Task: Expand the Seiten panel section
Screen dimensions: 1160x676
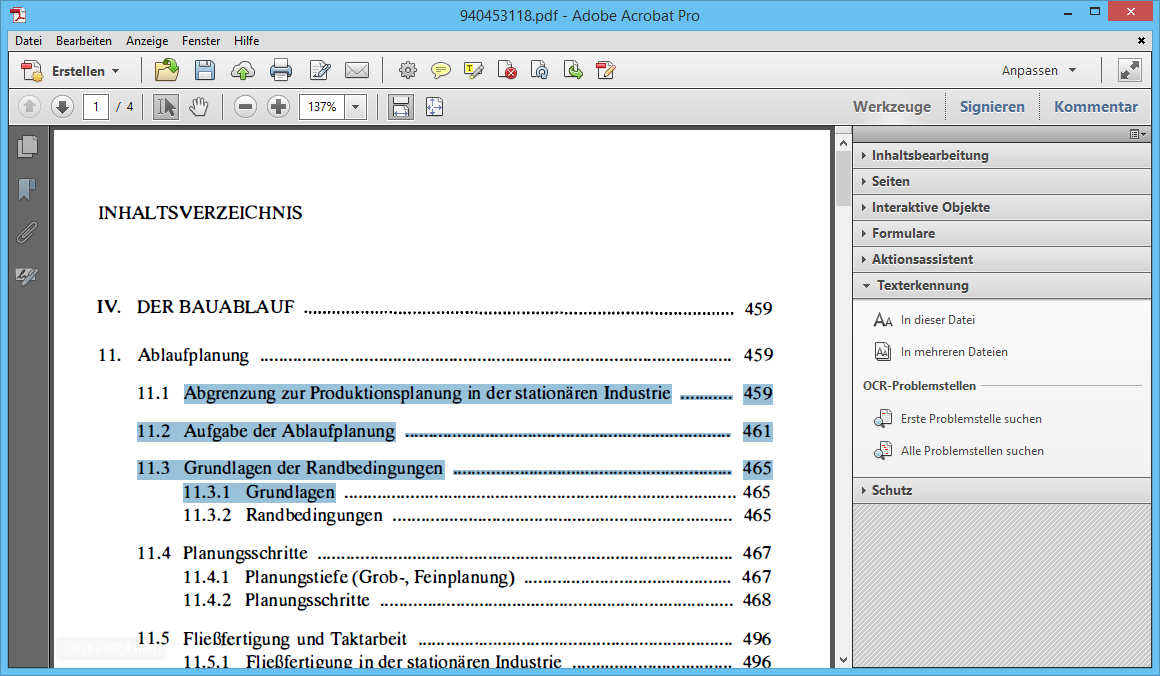Action: pyautogui.click(x=890, y=181)
